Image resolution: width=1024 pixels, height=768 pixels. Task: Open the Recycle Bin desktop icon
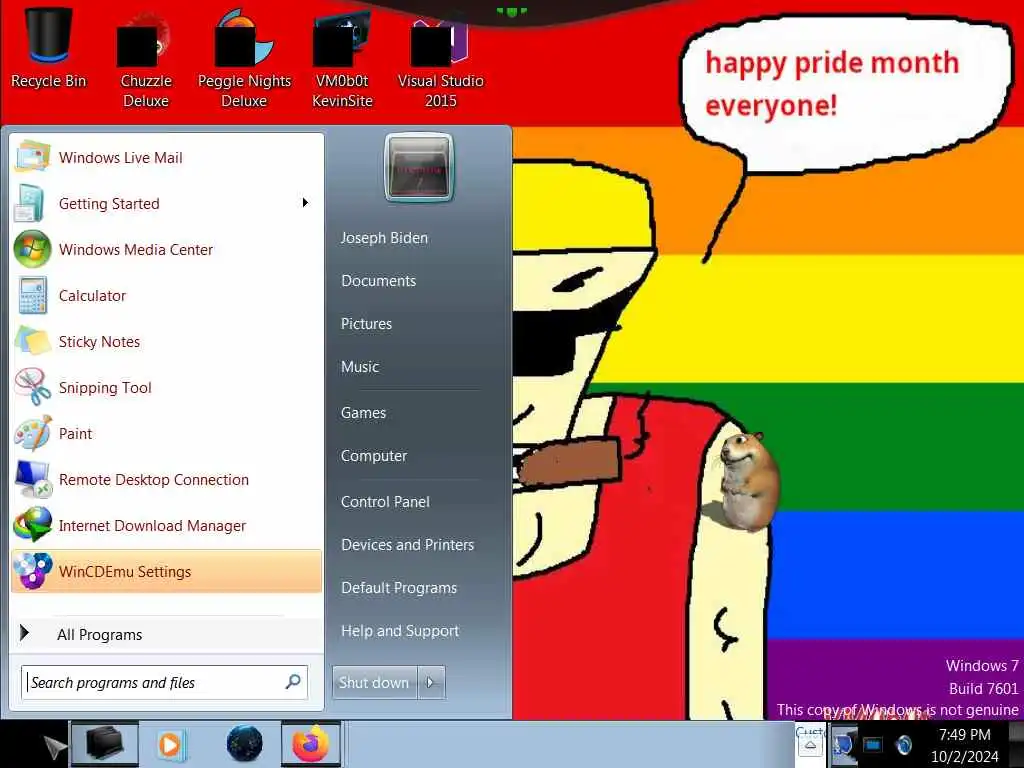[48, 48]
